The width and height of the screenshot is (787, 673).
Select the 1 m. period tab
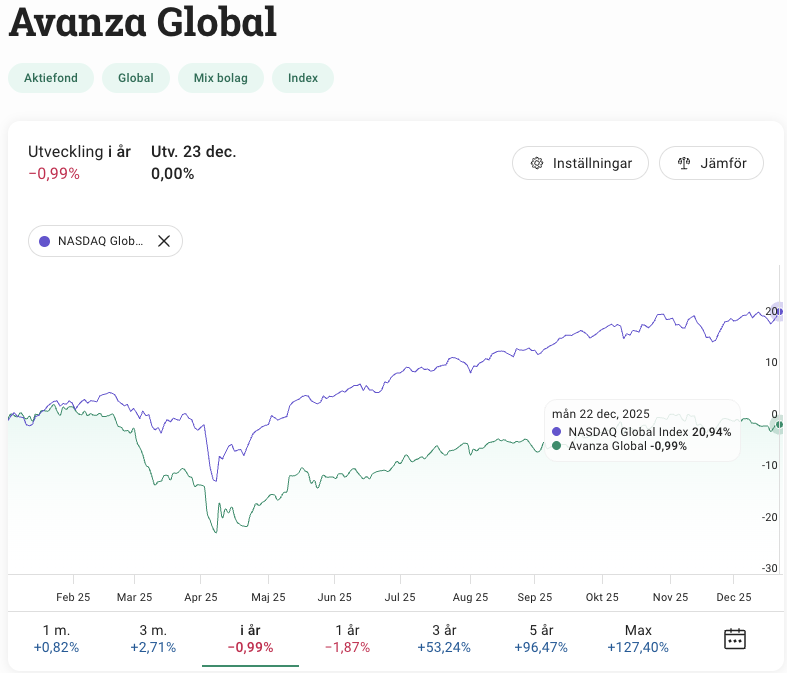56,638
